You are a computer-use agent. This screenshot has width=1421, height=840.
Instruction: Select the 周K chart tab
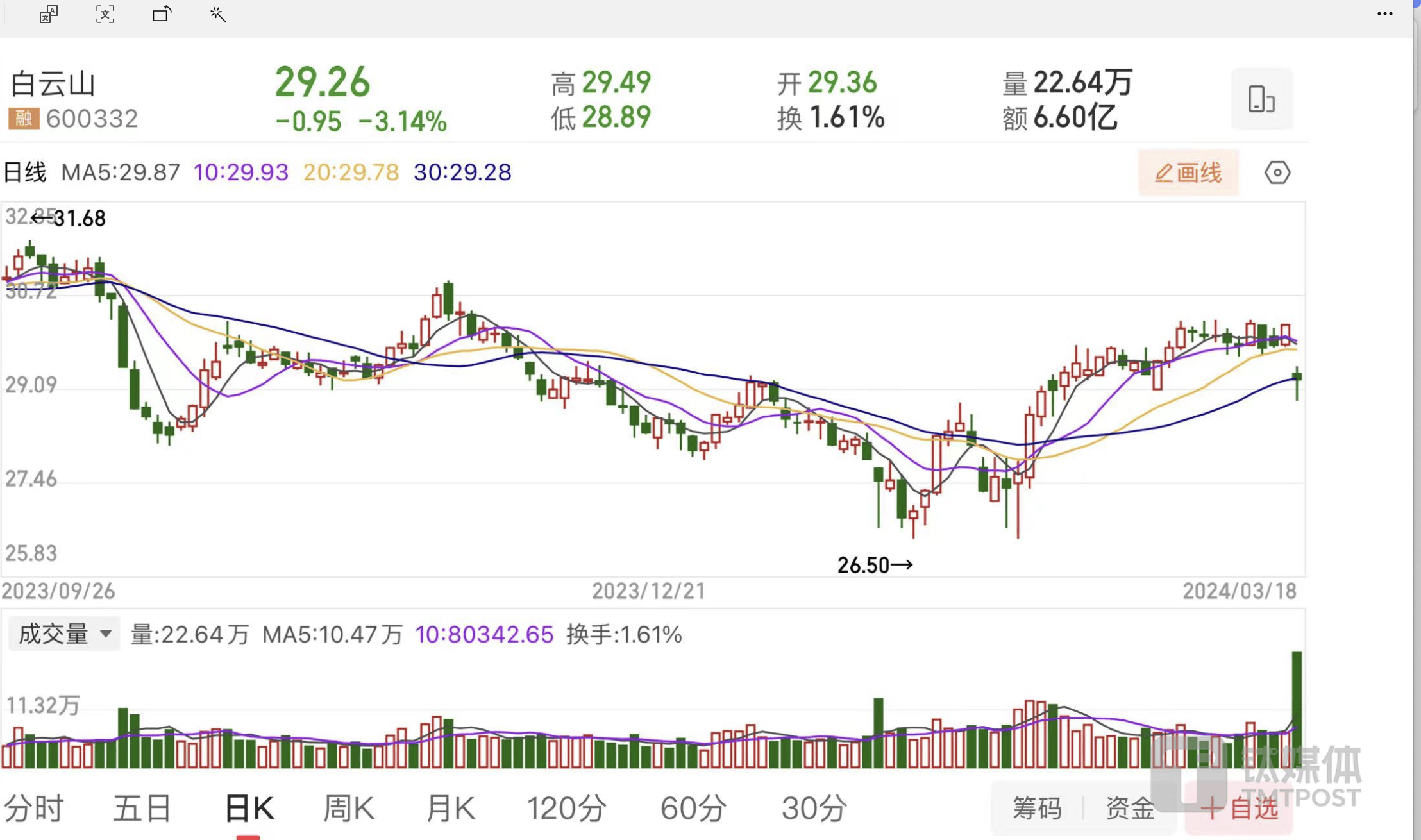[348, 808]
